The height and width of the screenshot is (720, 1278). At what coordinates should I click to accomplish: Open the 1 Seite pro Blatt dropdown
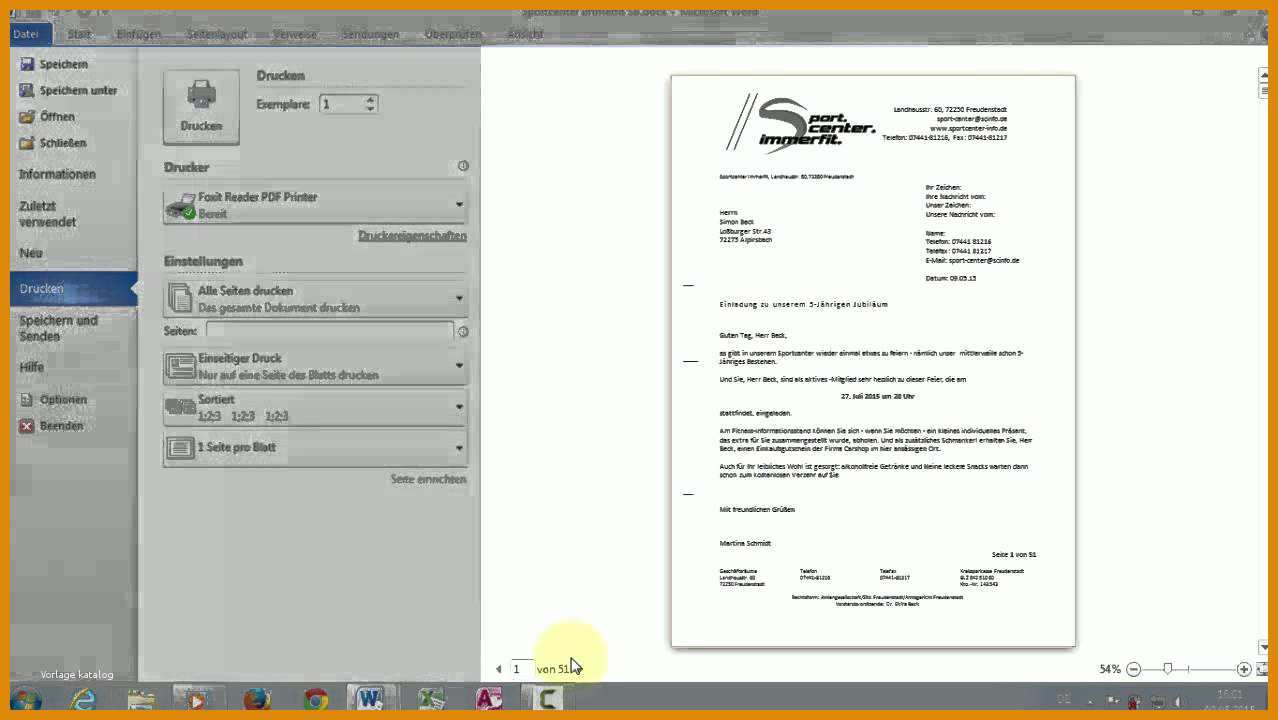pos(315,447)
